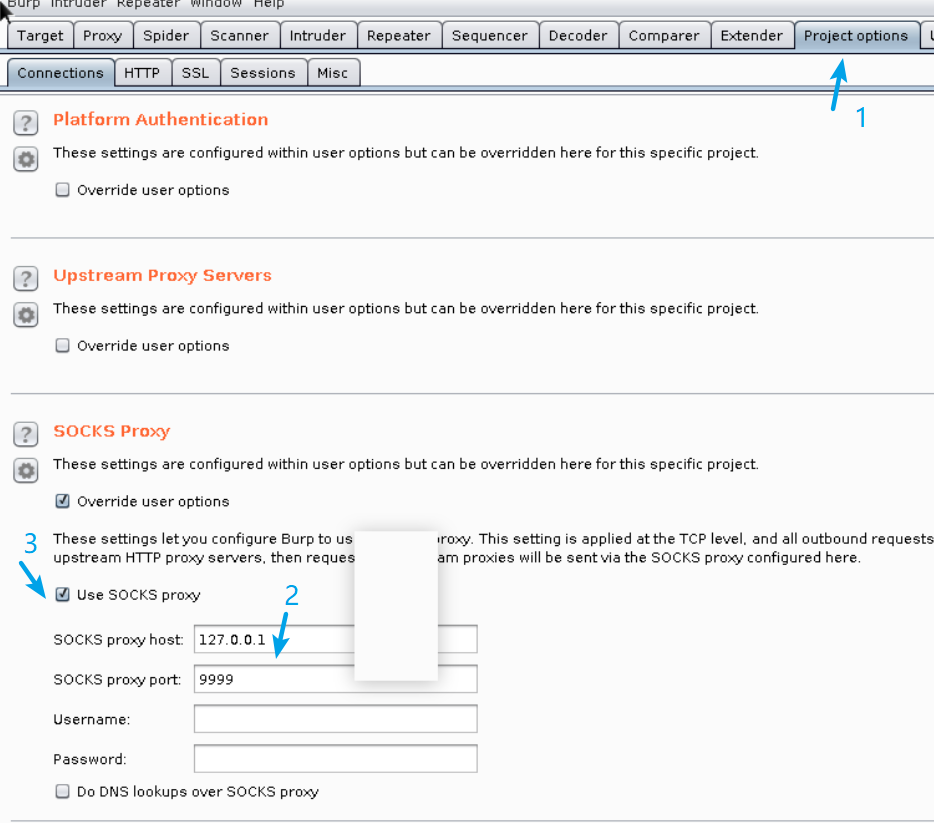Open the Window menu

pyautogui.click(x=216, y=4)
